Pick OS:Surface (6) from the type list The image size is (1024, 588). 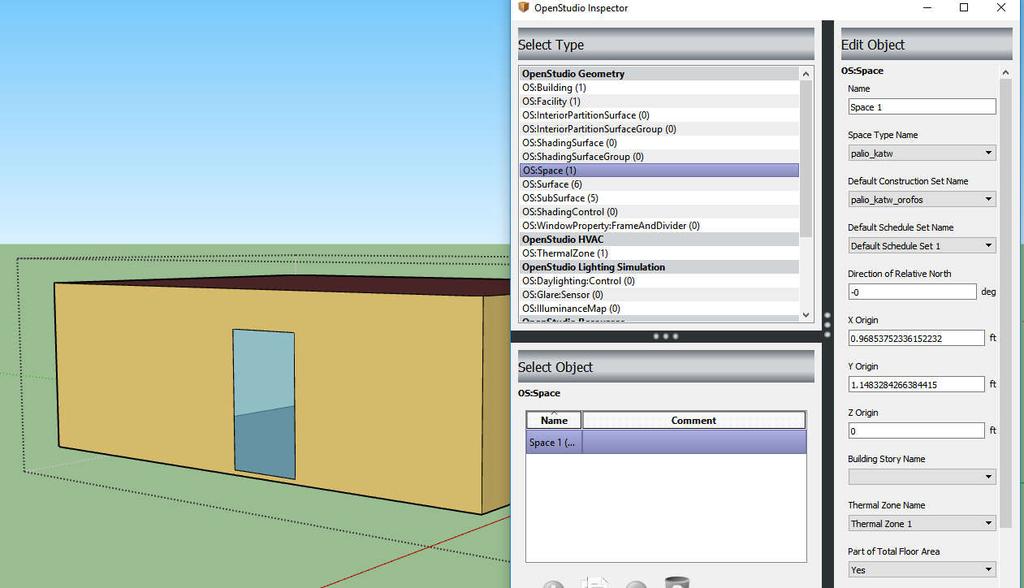[659, 184]
